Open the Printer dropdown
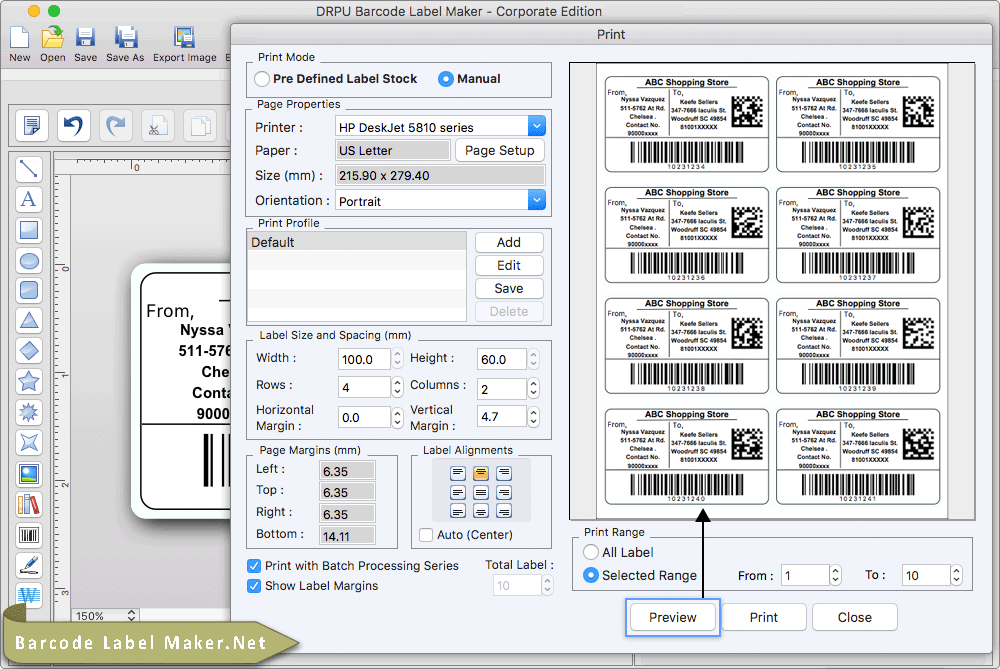The height and width of the screenshot is (669, 1000). (x=537, y=126)
